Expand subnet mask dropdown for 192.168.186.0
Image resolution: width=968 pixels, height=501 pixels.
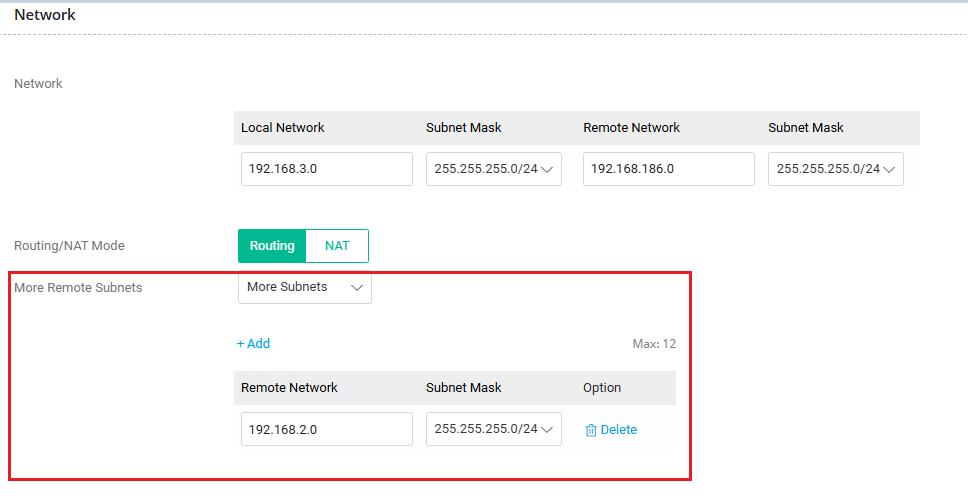point(835,169)
